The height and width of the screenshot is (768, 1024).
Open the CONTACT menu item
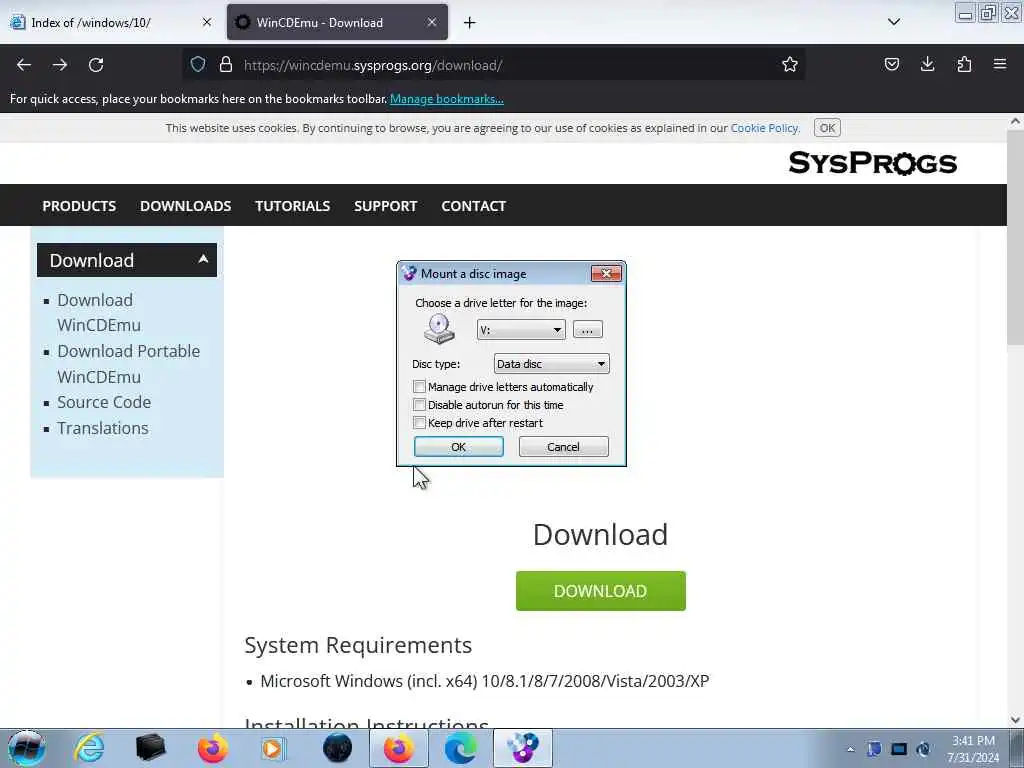pos(473,206)
